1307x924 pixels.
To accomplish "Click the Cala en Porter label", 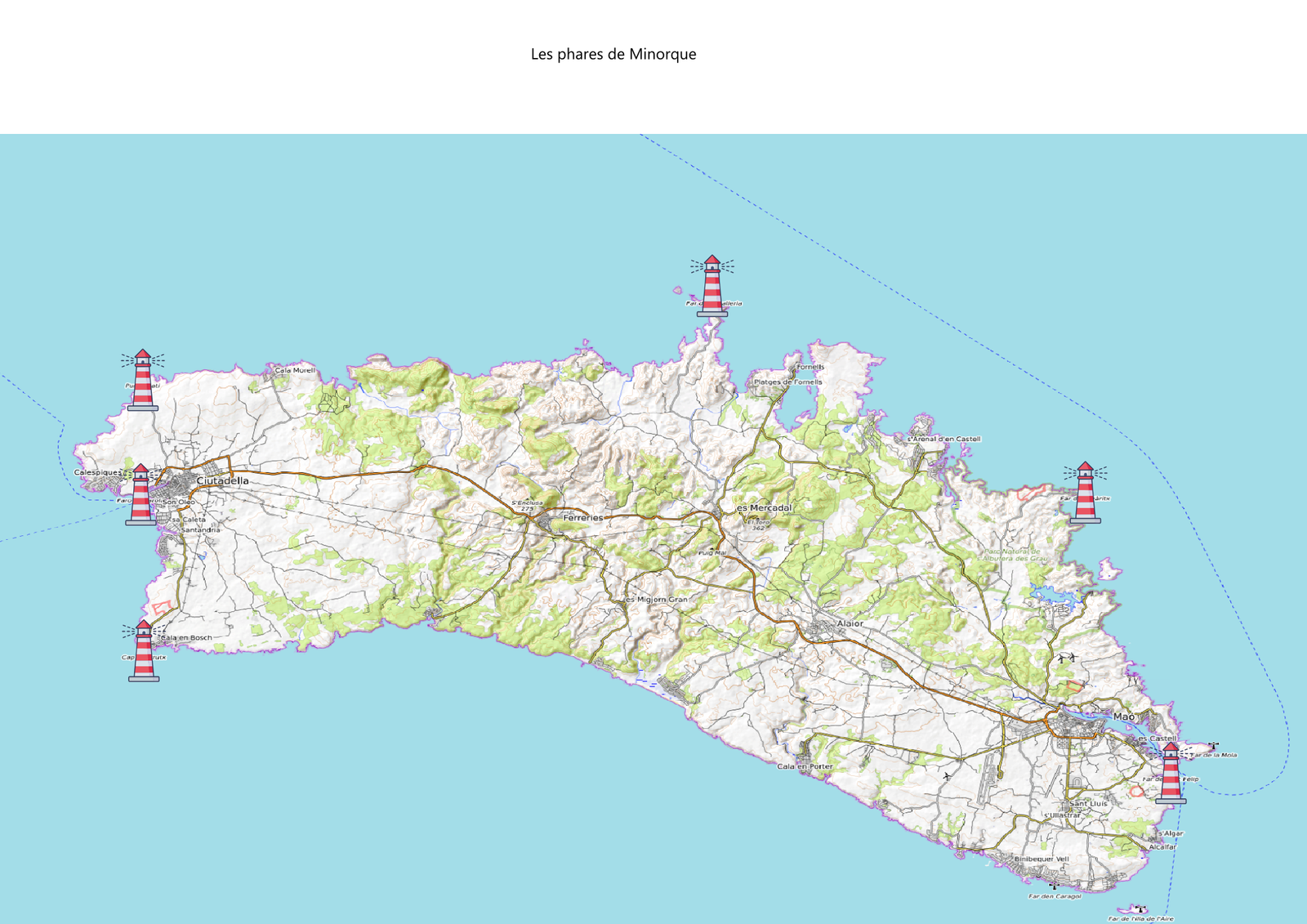I will click(x=805, y=766).
